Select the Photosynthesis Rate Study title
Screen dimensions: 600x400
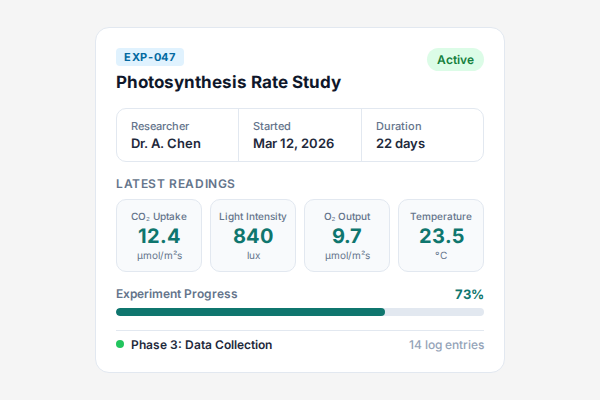(229, 83)
